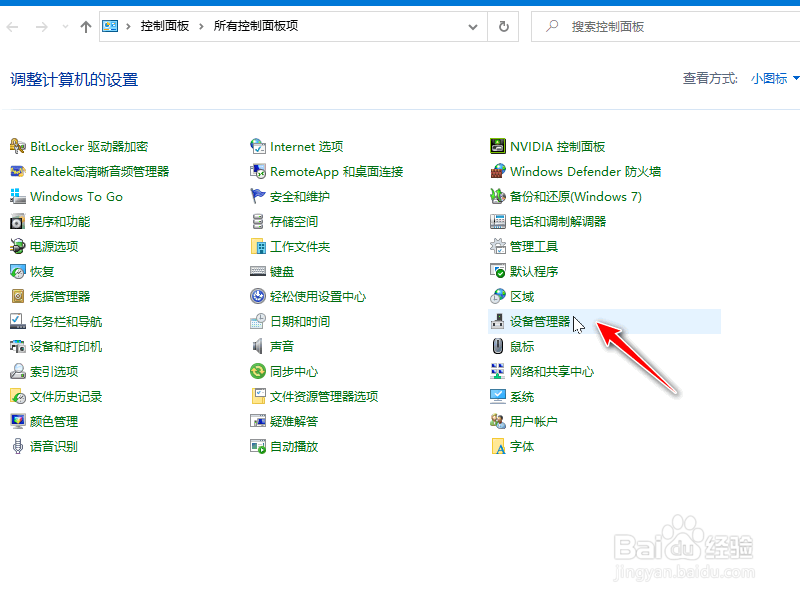The height and width of the screenshot is (600, 800).
Task: Click the Windows To Go icon
Action: 17,196
